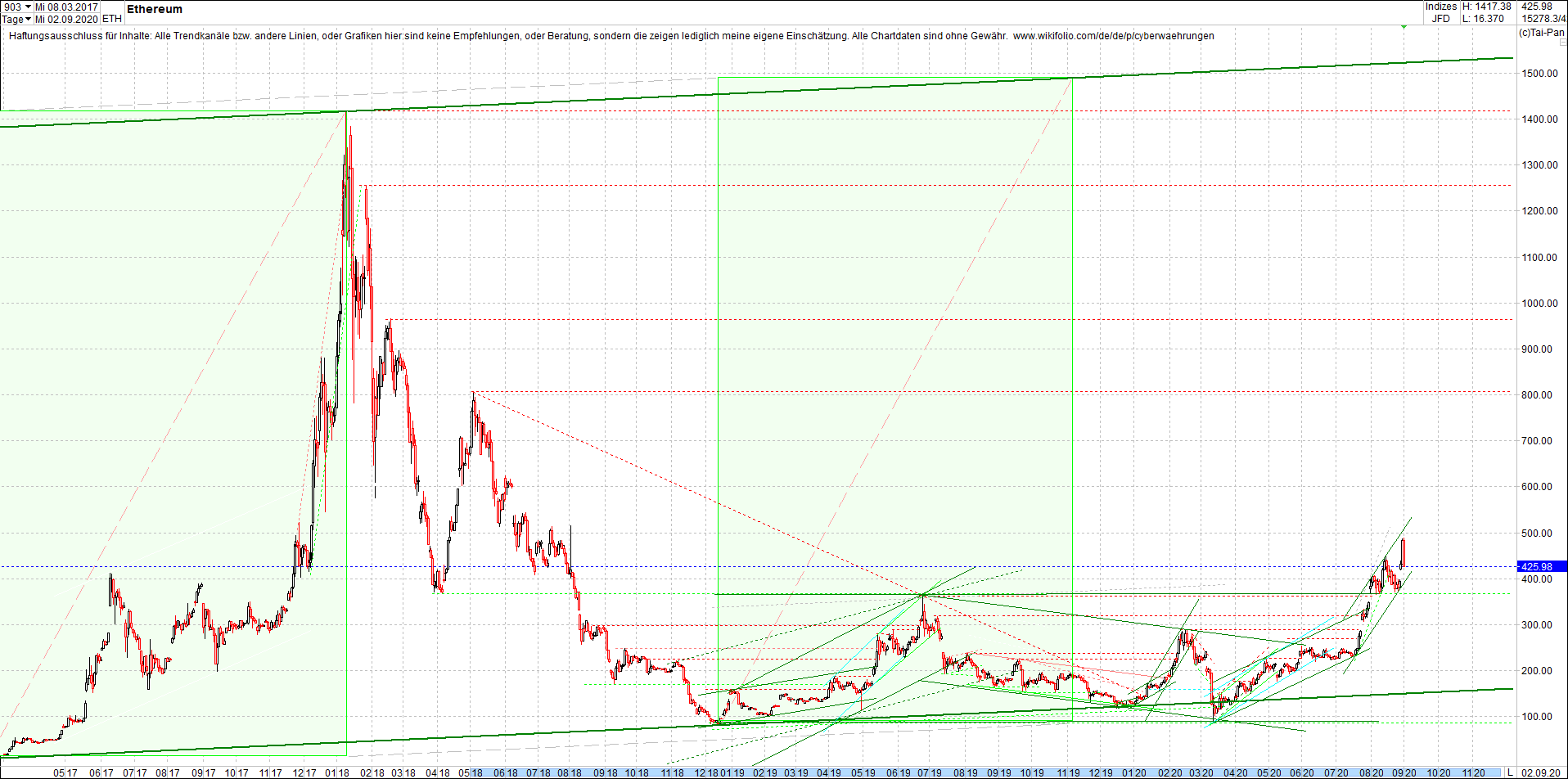Click the 12 17 date axis label
Screen dimensions: 1568x779
click(x=304, y=773)
